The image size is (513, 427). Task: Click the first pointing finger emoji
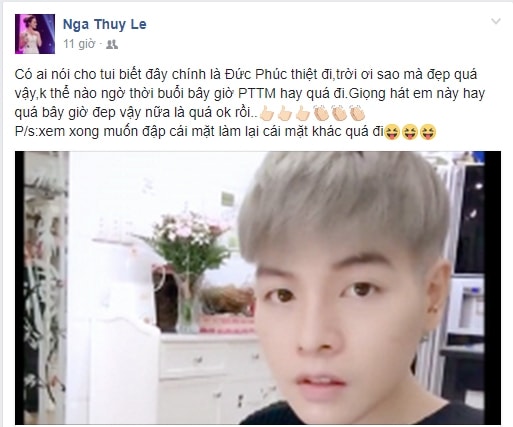point(267,114)
